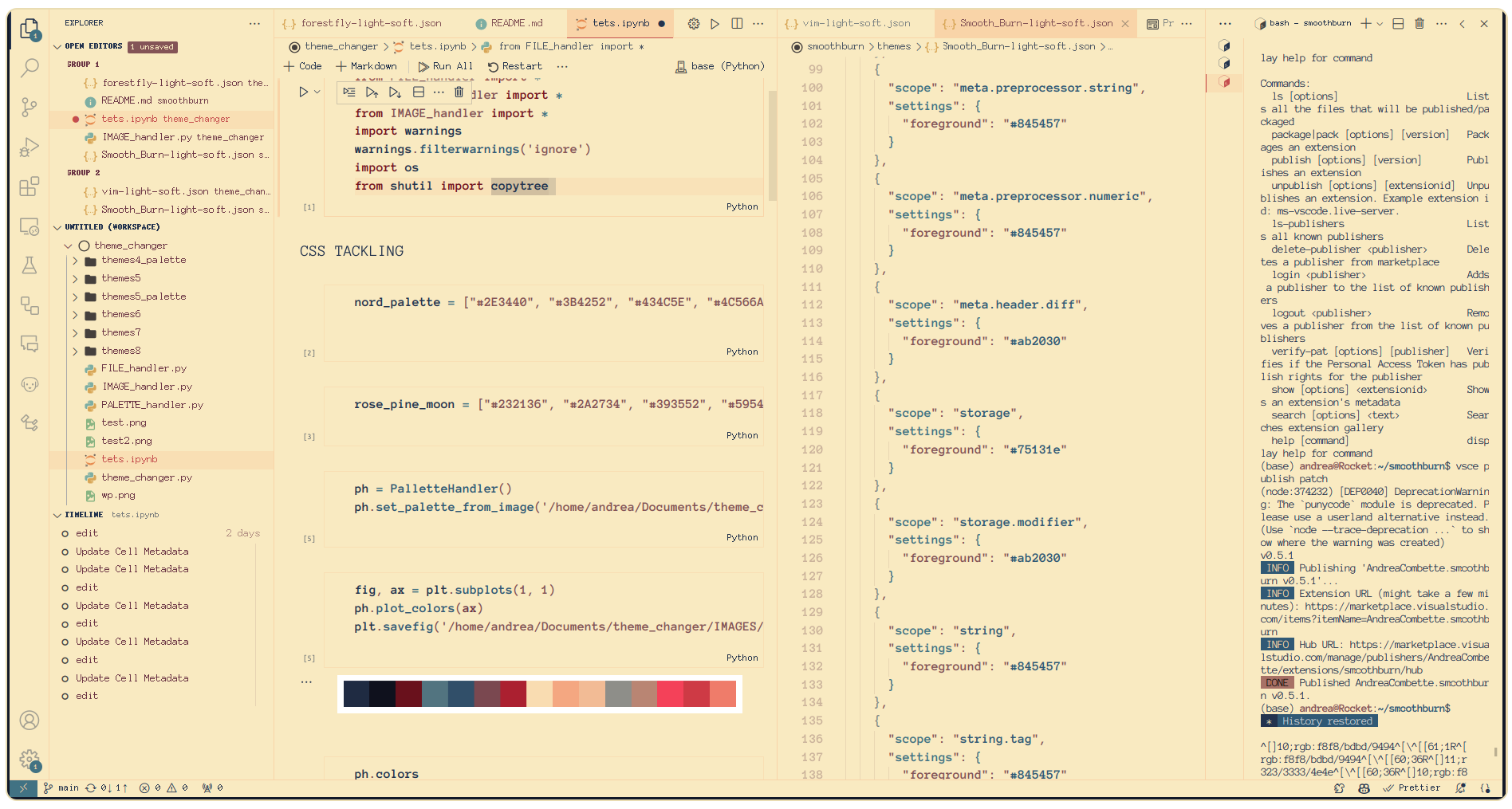1512x809 pixels.
Task: Open Remote Explorer in activity bar
Action: pyautogui.click(x=30, y=227)
